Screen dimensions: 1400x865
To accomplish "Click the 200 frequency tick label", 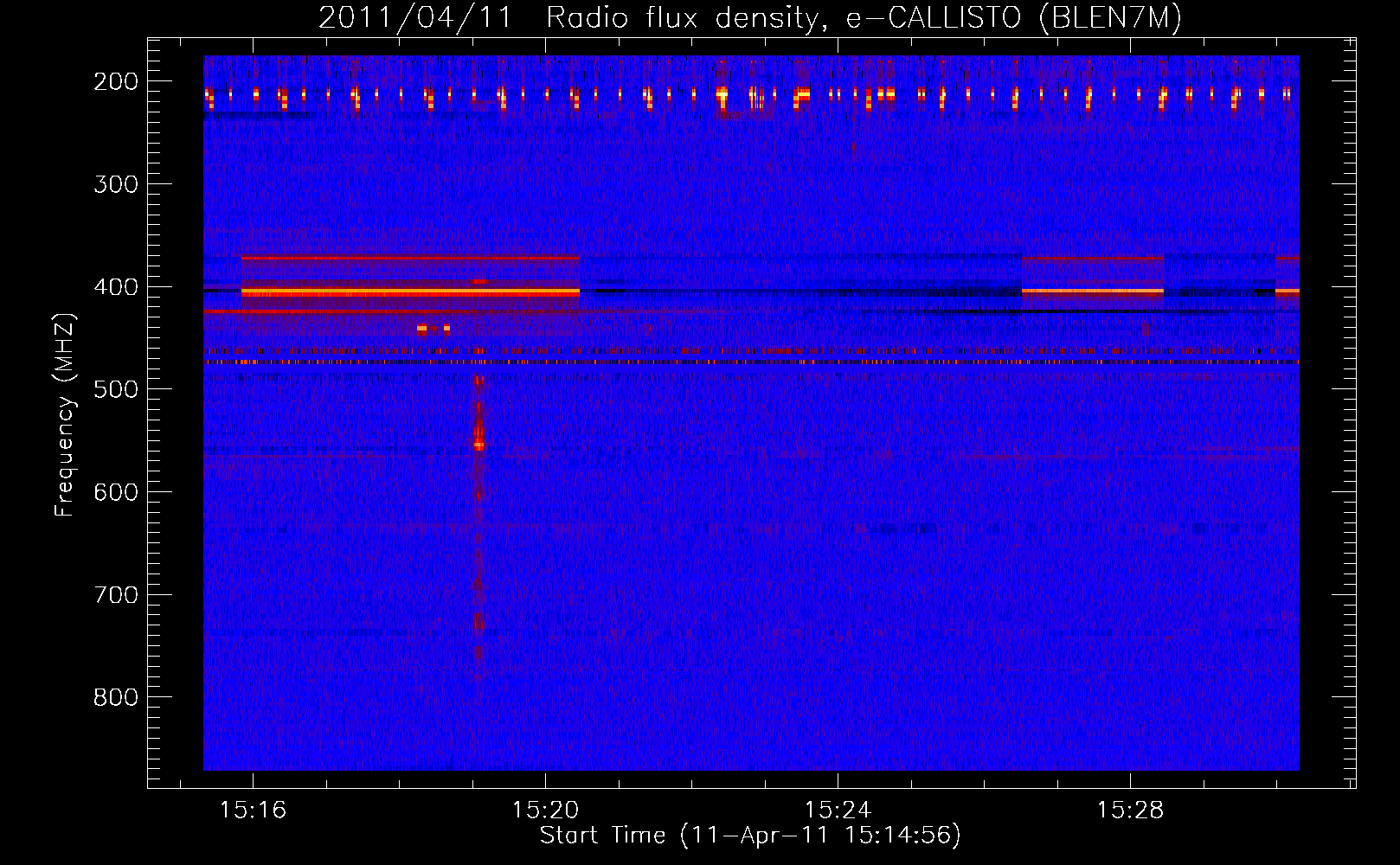I will click(116, 81).
